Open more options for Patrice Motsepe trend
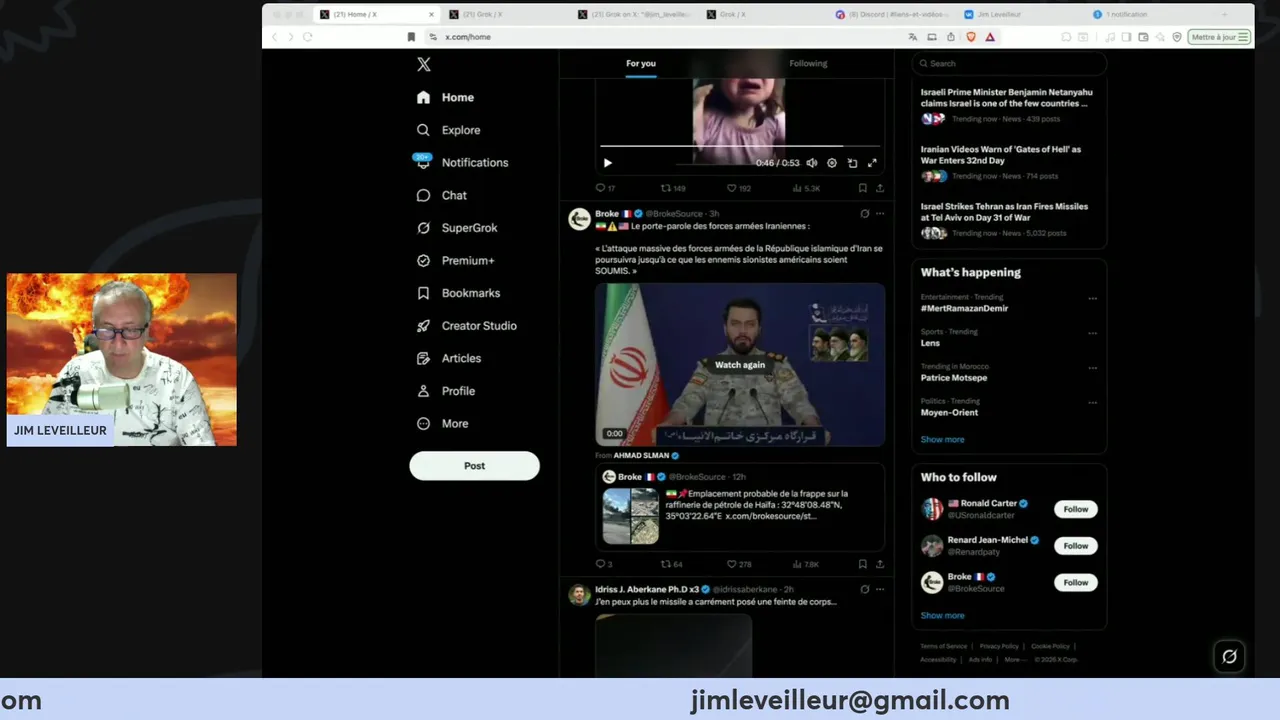Screen dimensions: 1280x720 coord(1092,368)
